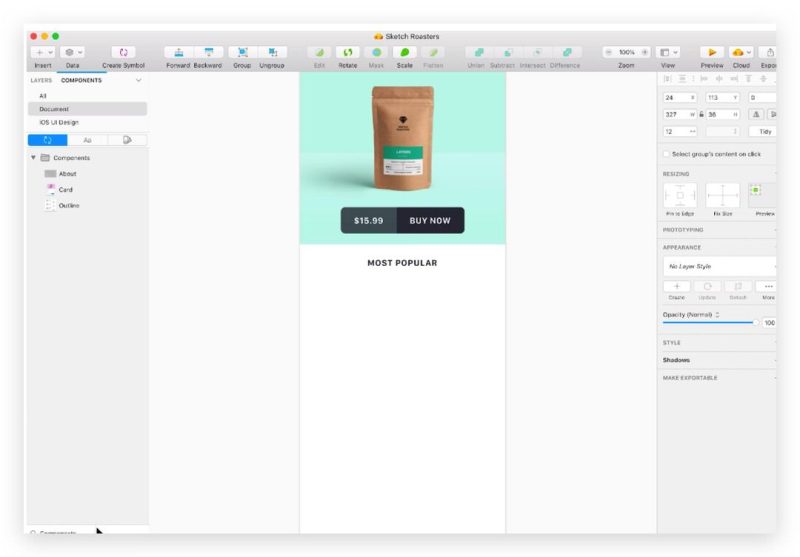Change the Opacity blend mode stepper
Image resolution: width=800 pixels, height=557 pixels.
[717, 315]
